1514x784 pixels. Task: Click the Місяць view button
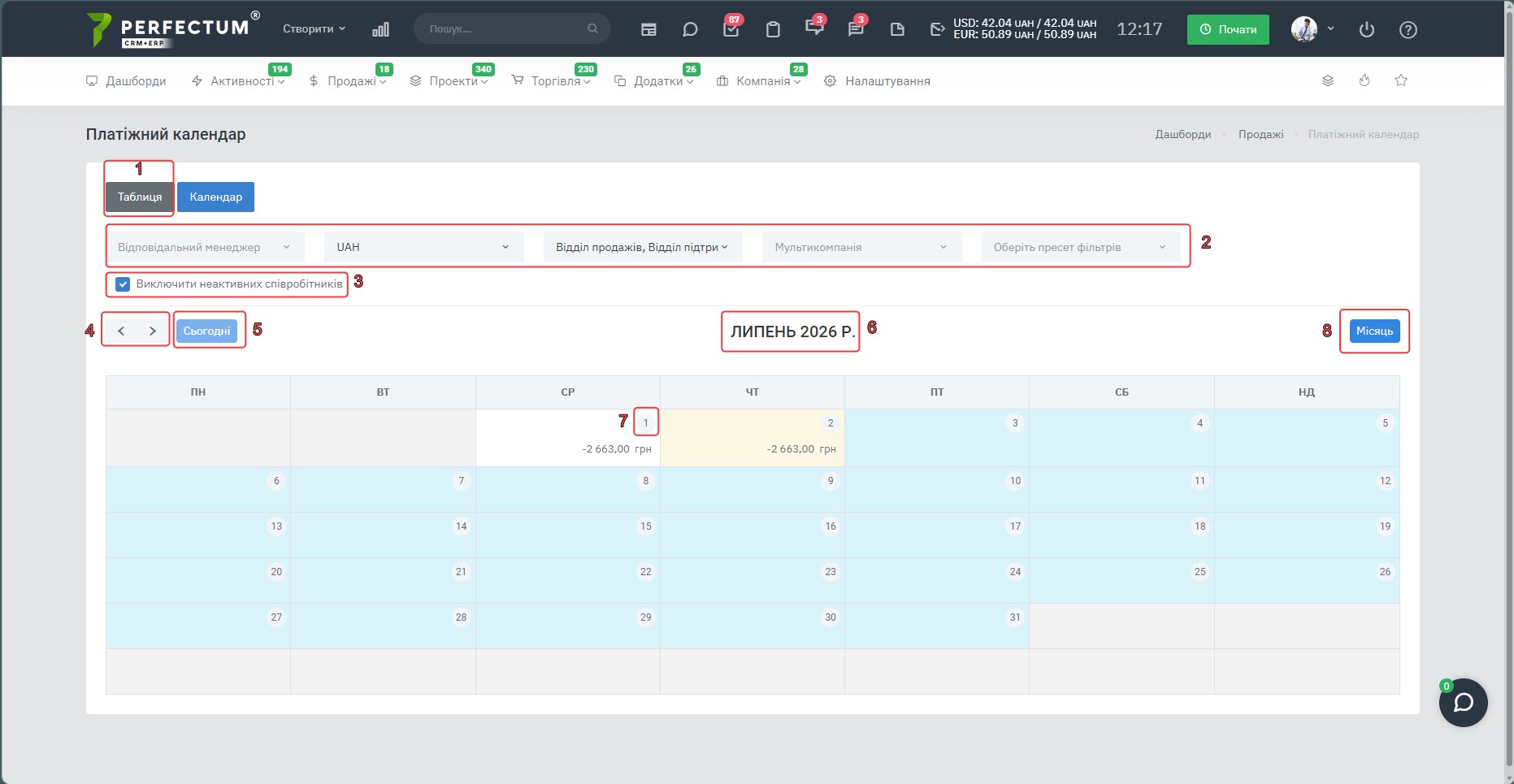point(1374,331)
